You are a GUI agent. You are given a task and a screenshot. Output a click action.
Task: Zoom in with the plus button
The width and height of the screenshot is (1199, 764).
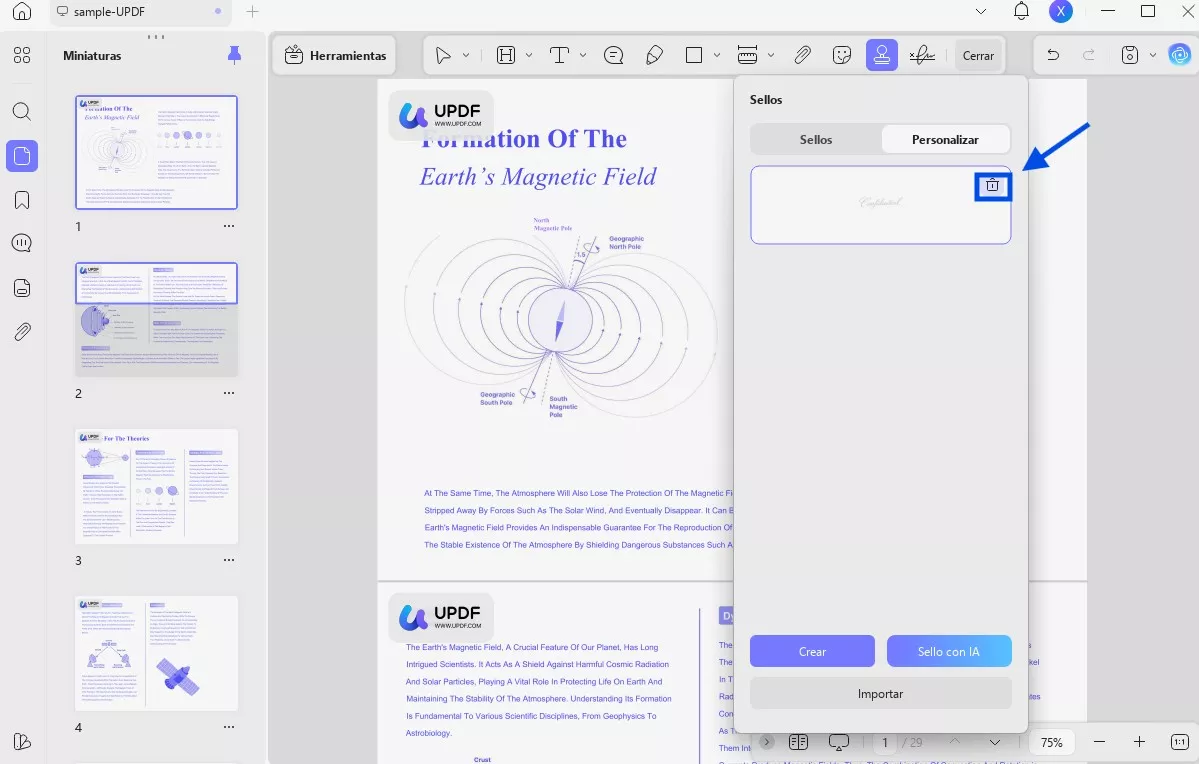click(1139, 742)
